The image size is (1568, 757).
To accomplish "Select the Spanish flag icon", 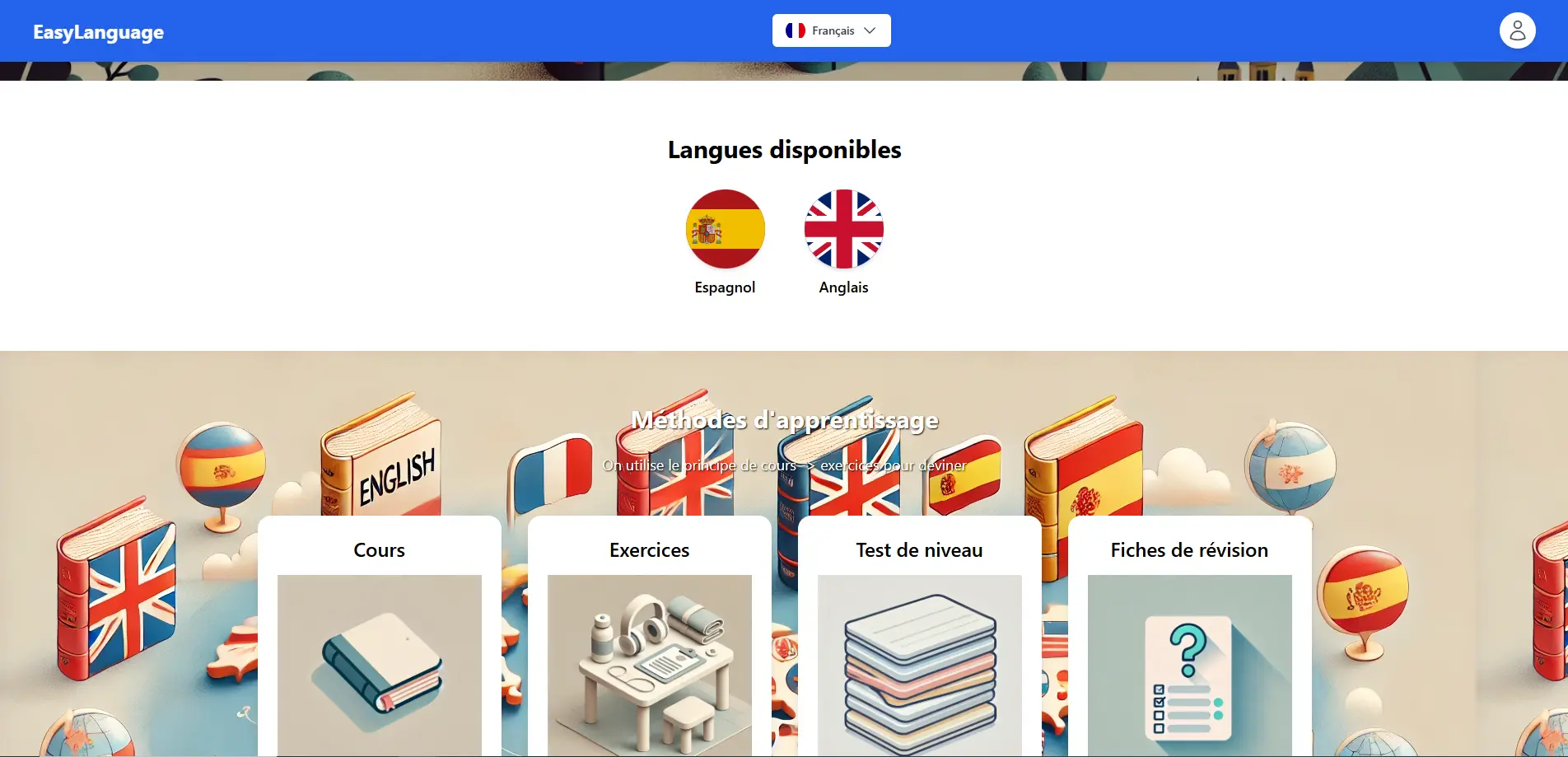I will point(725,229).
